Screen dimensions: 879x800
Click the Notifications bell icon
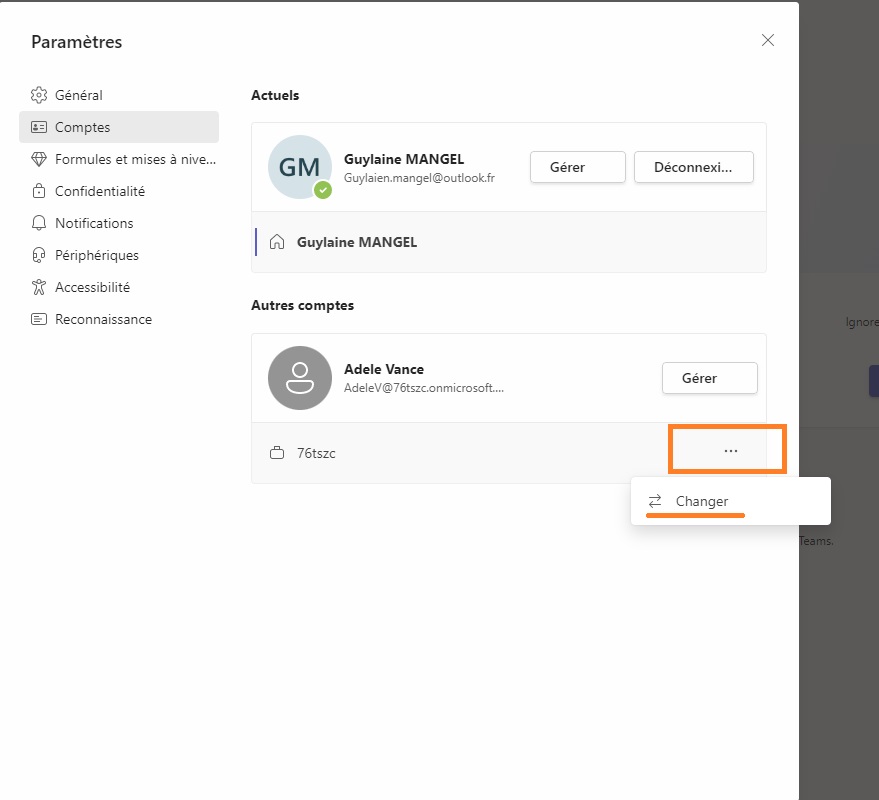click(x=39, y=223)
